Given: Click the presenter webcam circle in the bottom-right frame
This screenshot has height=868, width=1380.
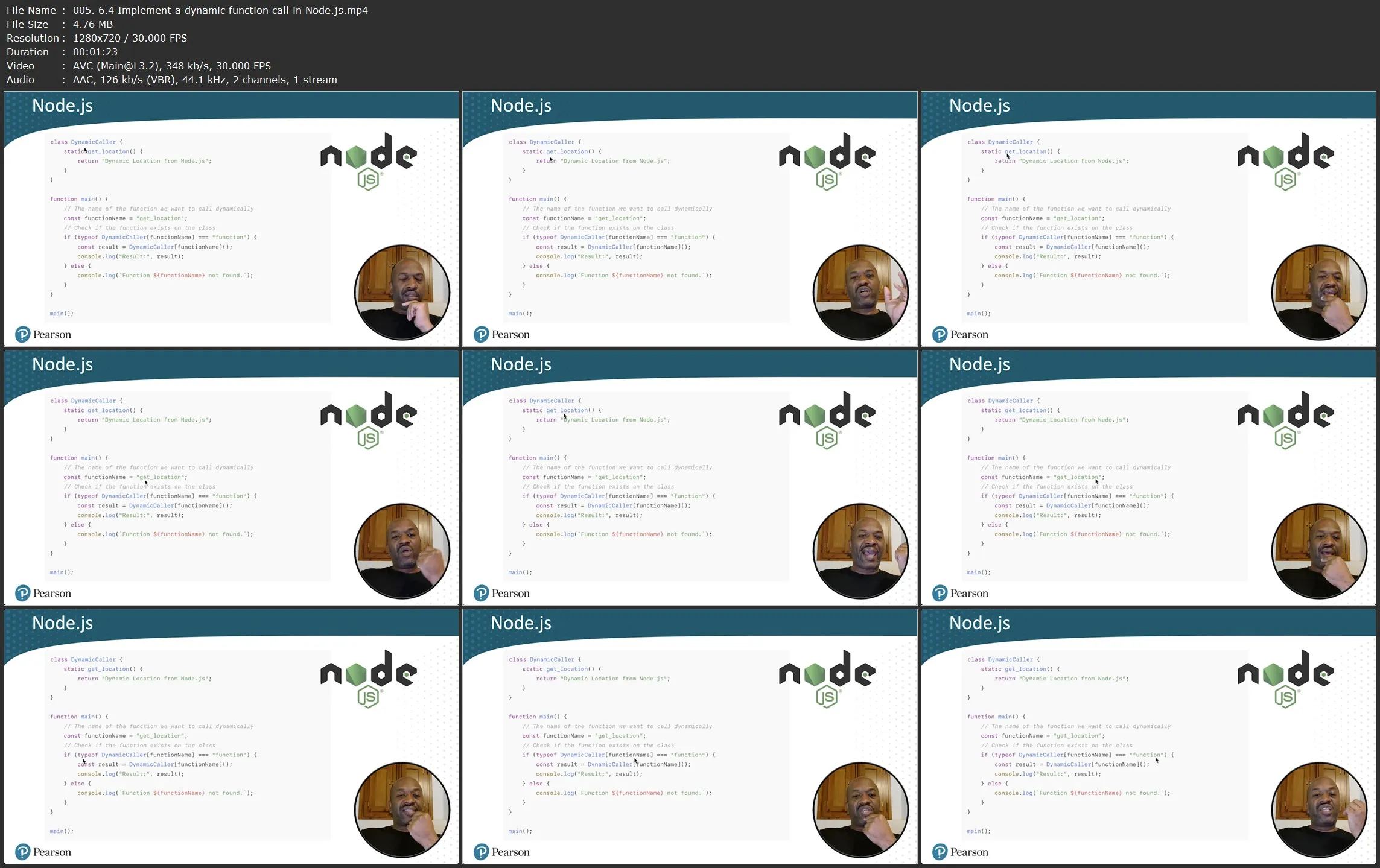Looking at the screenshot, I should coord(1319,810).
